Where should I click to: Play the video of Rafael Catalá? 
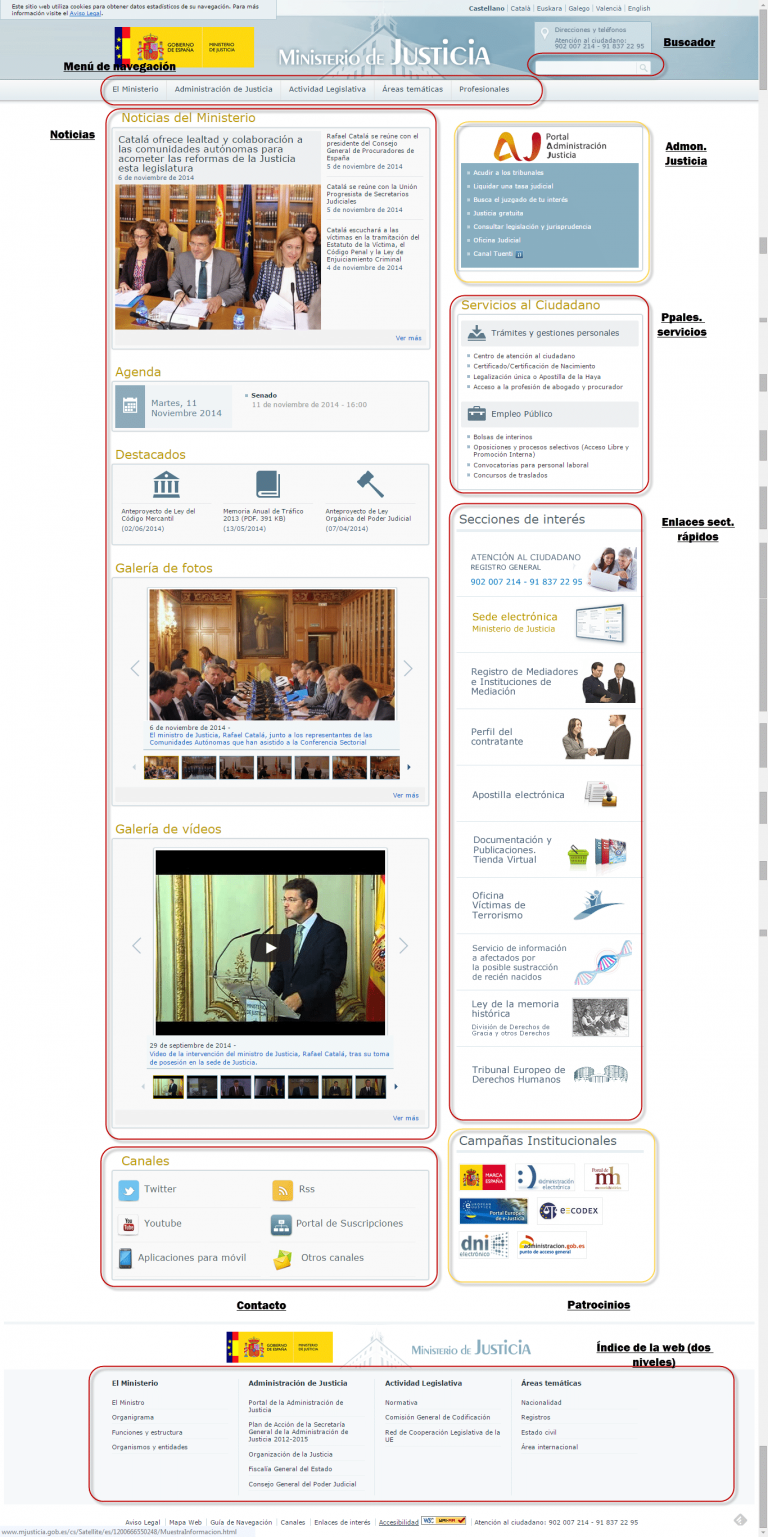(x=269, y=946)
